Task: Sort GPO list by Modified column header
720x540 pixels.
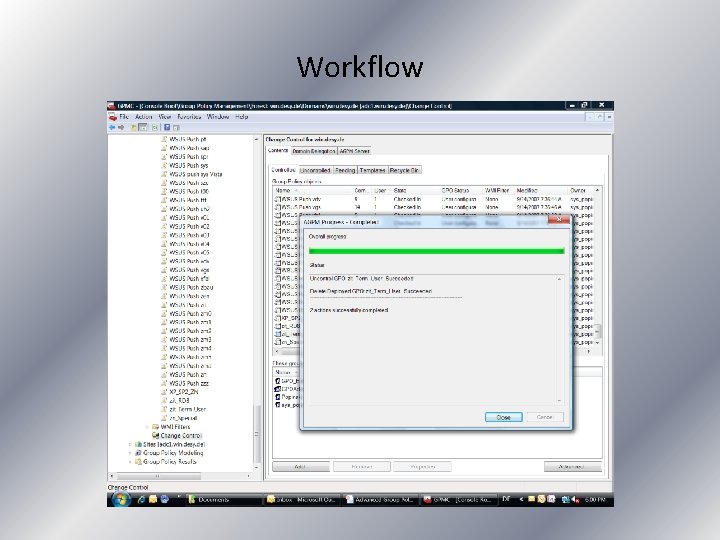Action: (541, 190)
